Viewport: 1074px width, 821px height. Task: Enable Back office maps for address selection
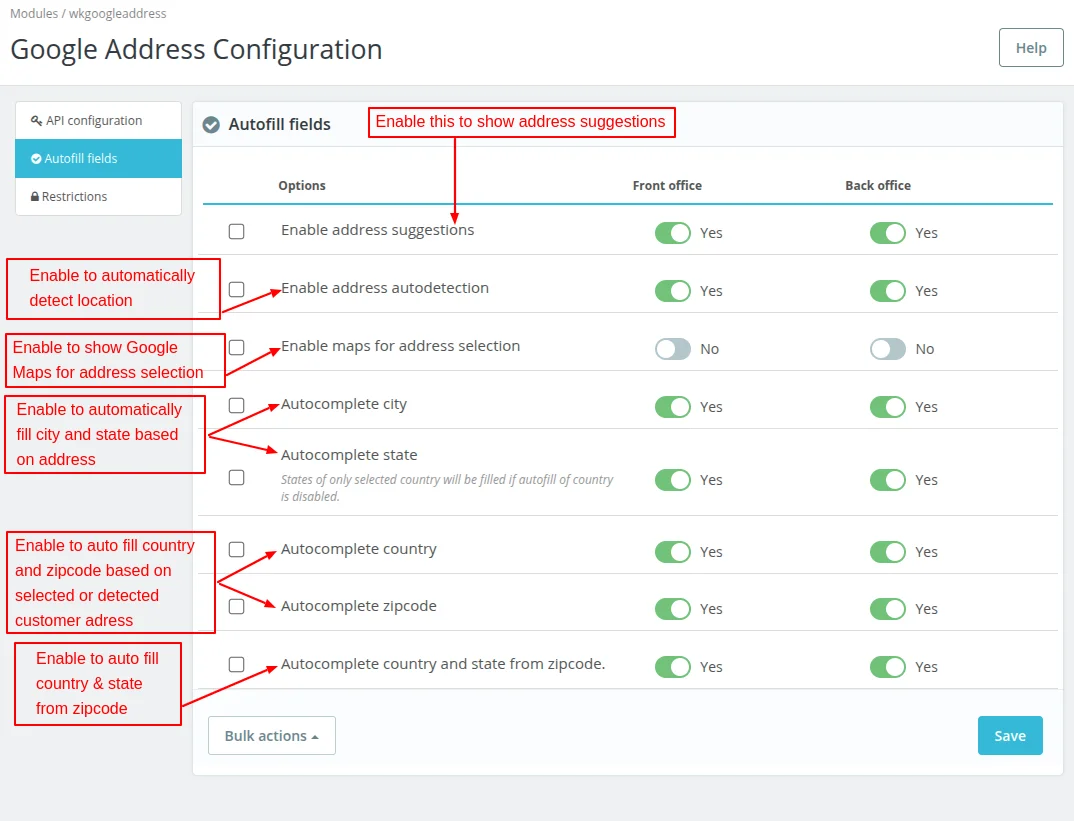click(888, 349)
